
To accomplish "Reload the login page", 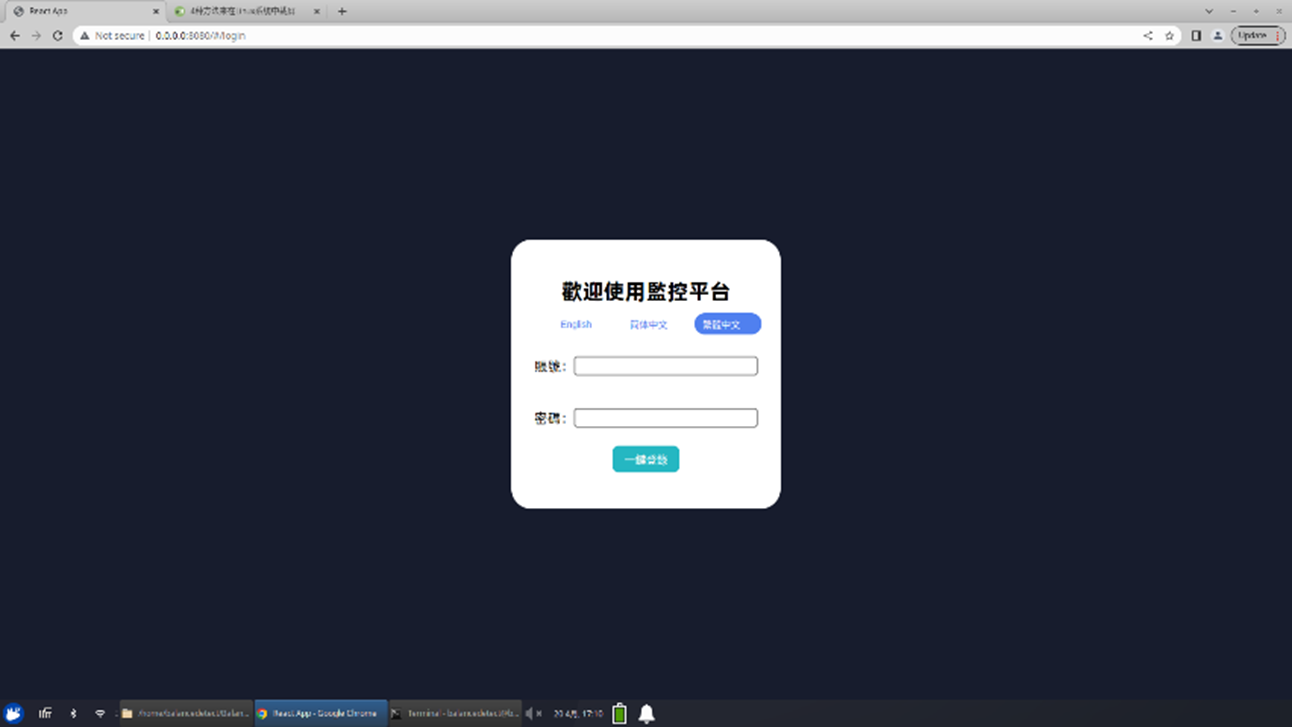I will coord(57,36).
